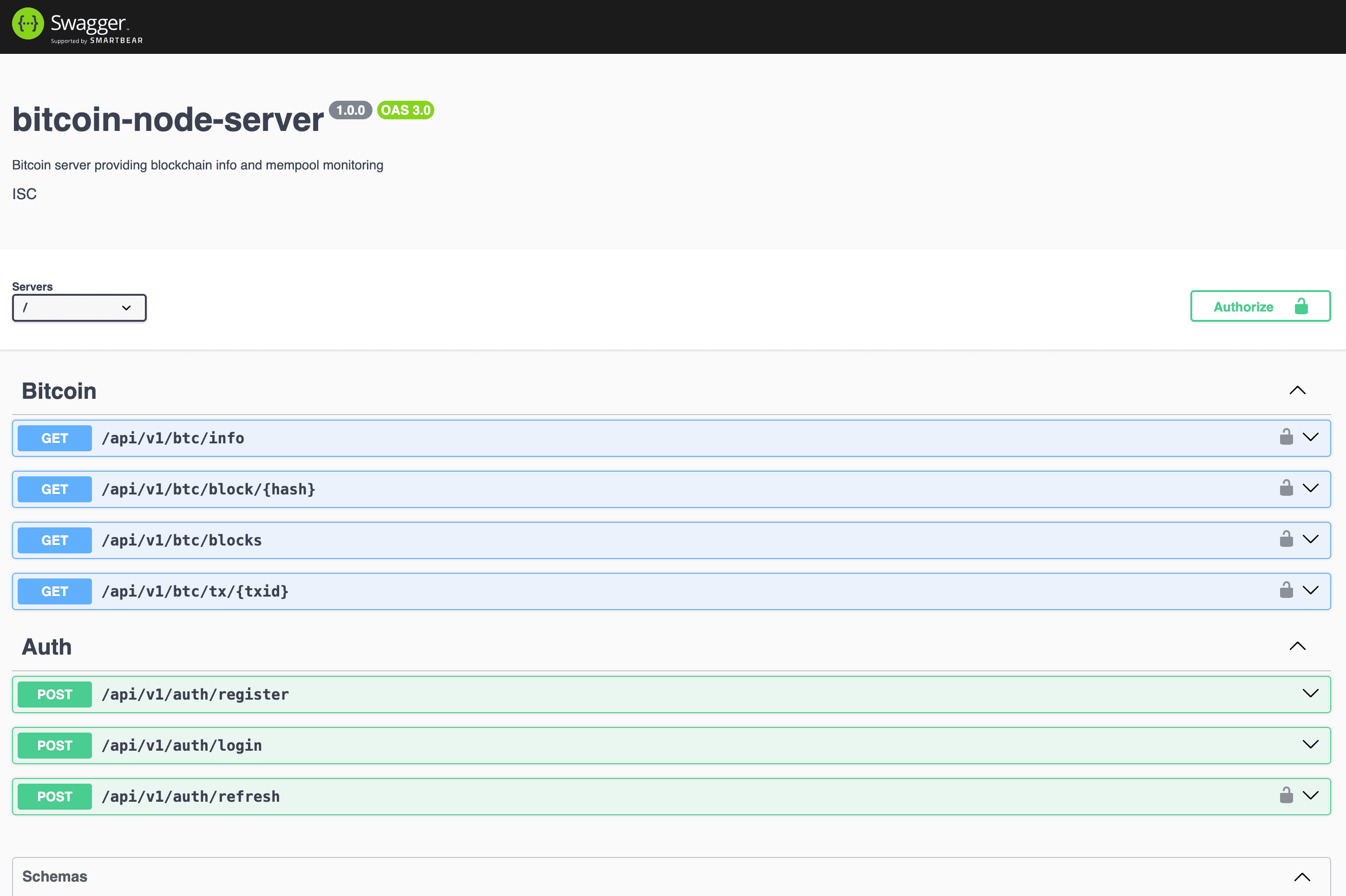Collapse the Bitcoin section chevron
The width and height of the screenshot is (1346, 896).
pyautogui.click(x=1297, y=391)
